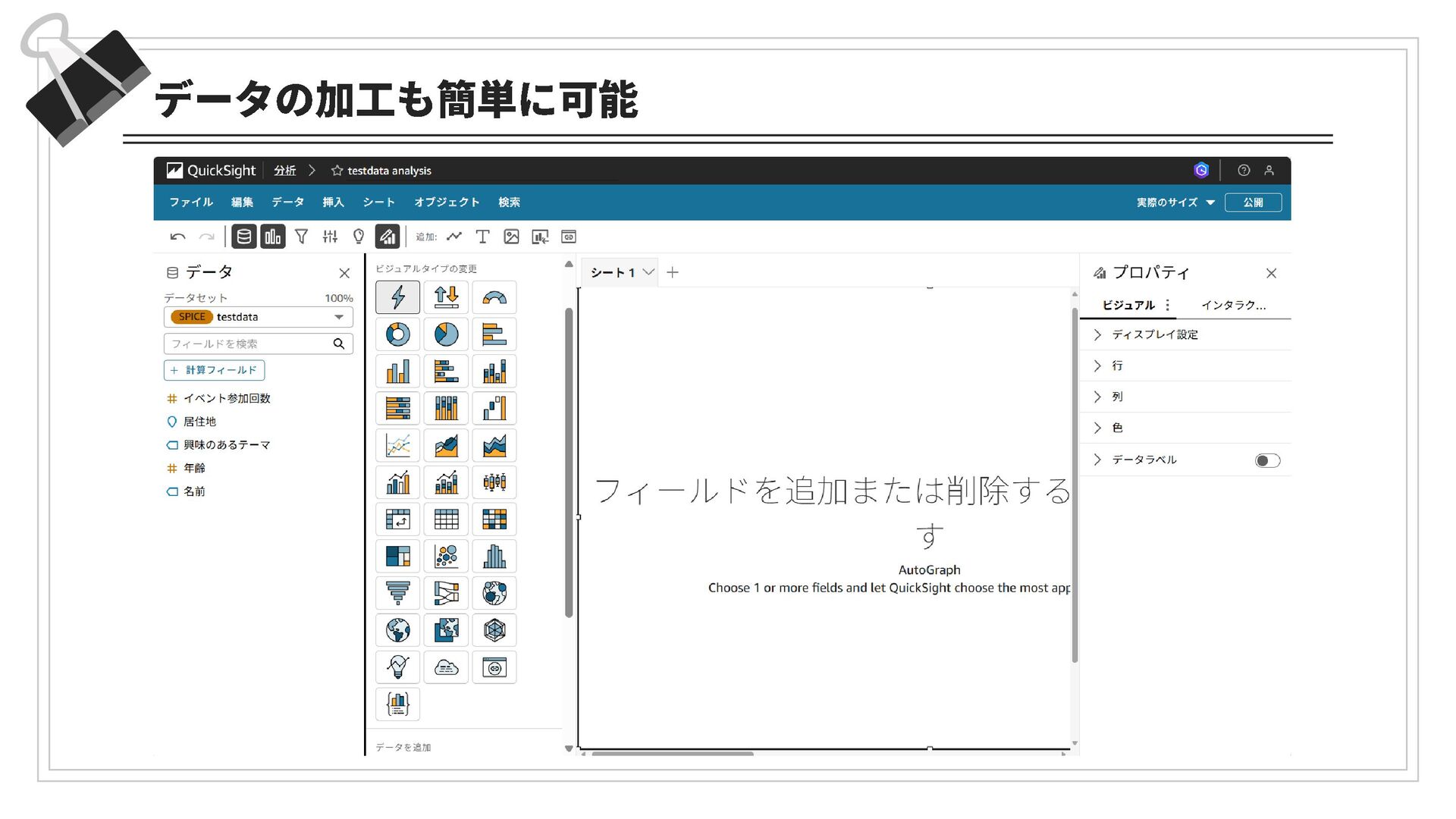This screenshot has height=819, width=1456.
Task: Open the 実際のサイズ zoom dropdown
Action: tap(1175, 202)
